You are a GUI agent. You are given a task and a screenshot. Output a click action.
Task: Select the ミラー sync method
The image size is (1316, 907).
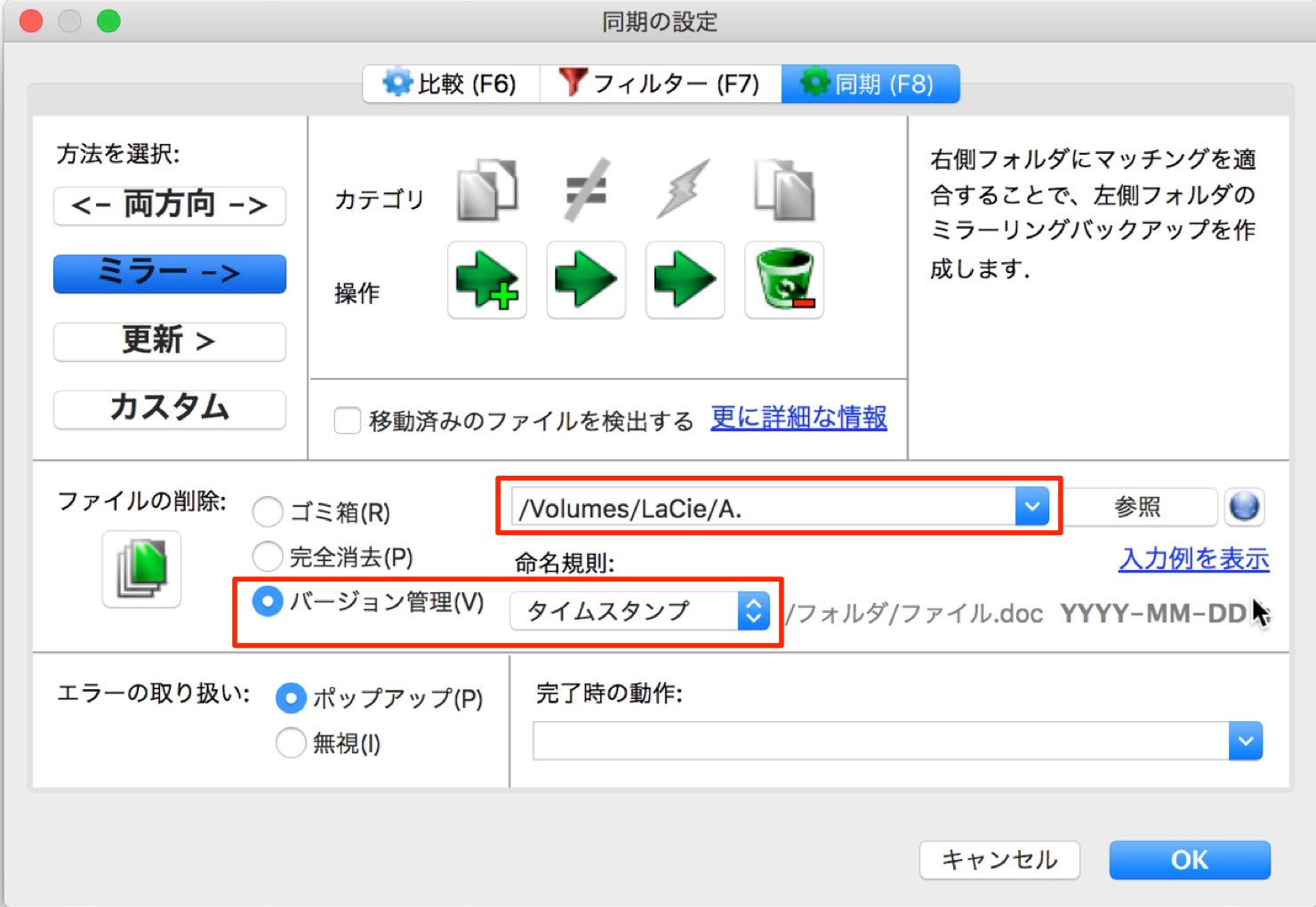170,273
